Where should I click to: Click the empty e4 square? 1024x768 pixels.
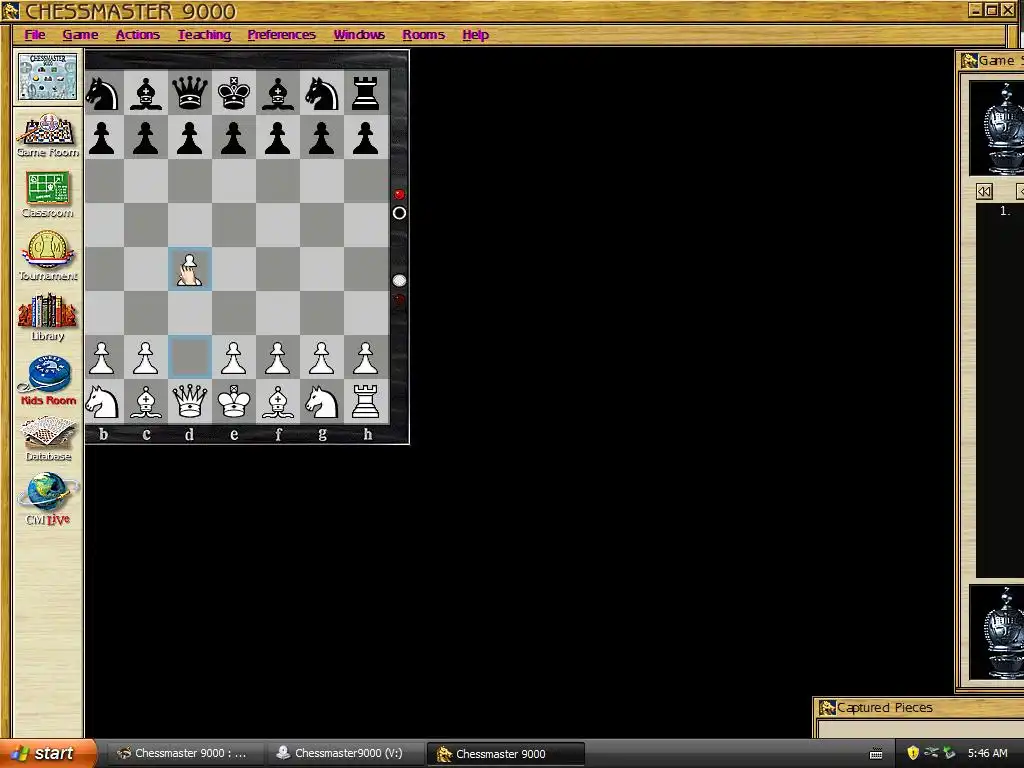click(234, 269)
